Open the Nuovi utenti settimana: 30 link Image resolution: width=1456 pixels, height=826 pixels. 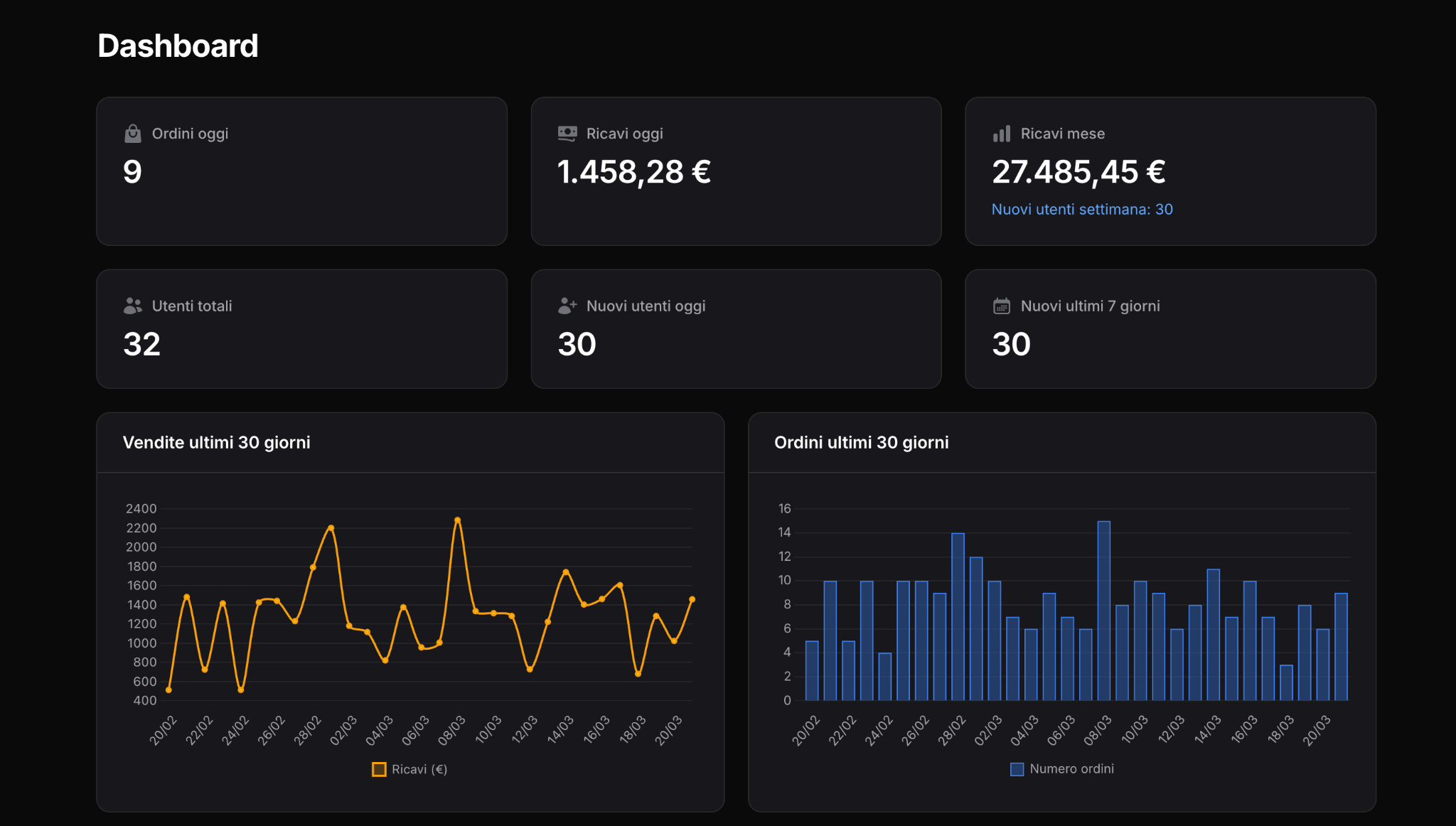[x=1083, y=209]
